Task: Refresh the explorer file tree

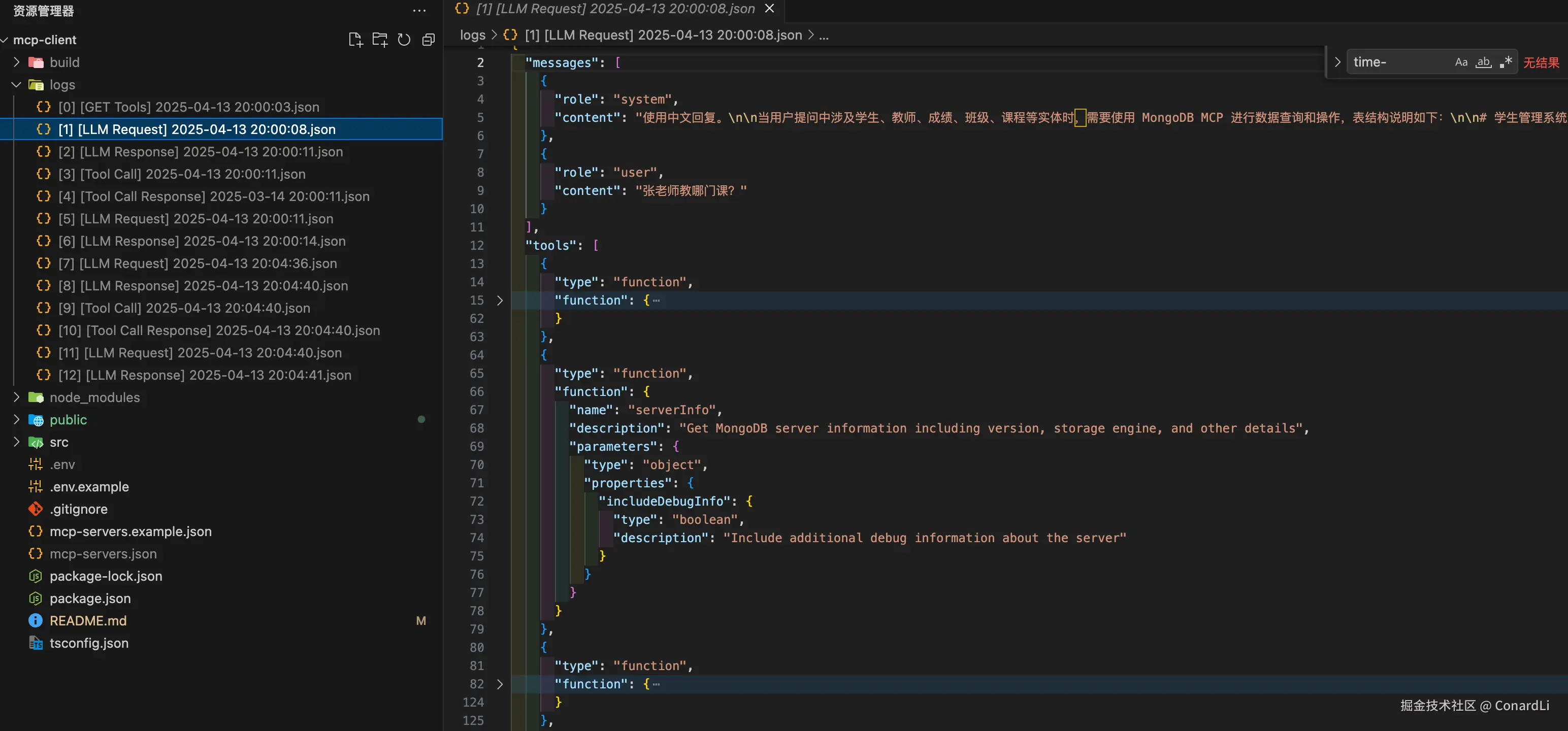Action: 404,40
